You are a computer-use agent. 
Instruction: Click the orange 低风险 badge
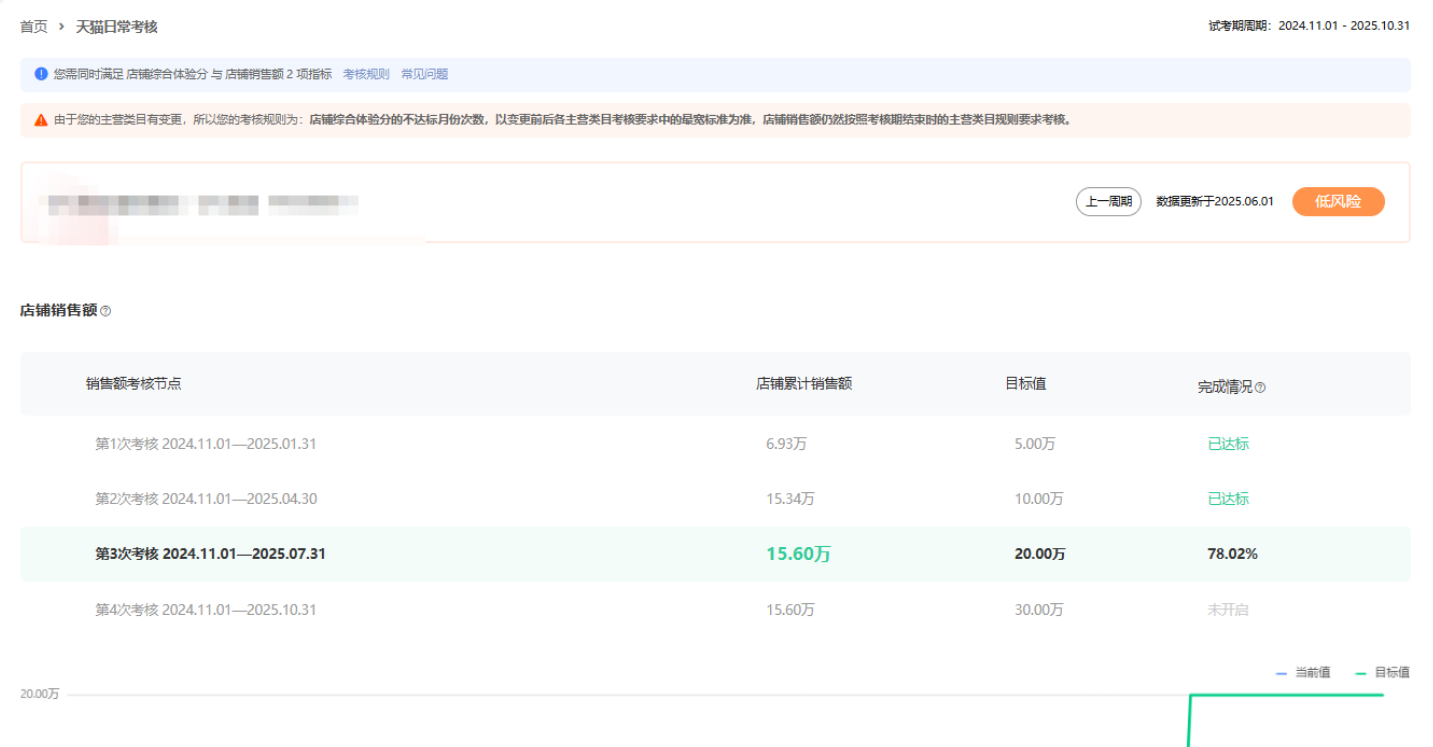pos(1338,202)
